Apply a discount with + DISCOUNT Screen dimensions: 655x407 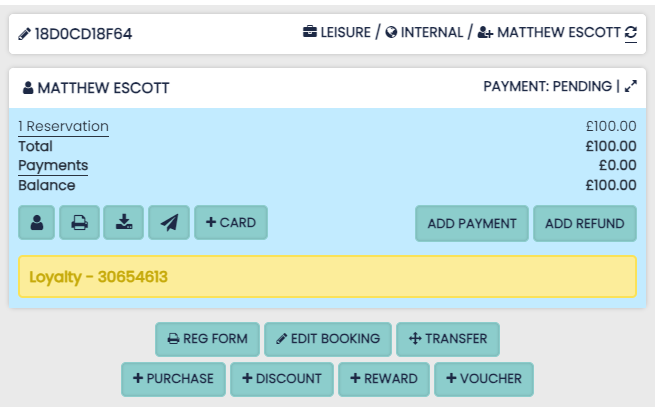[282, 379]
